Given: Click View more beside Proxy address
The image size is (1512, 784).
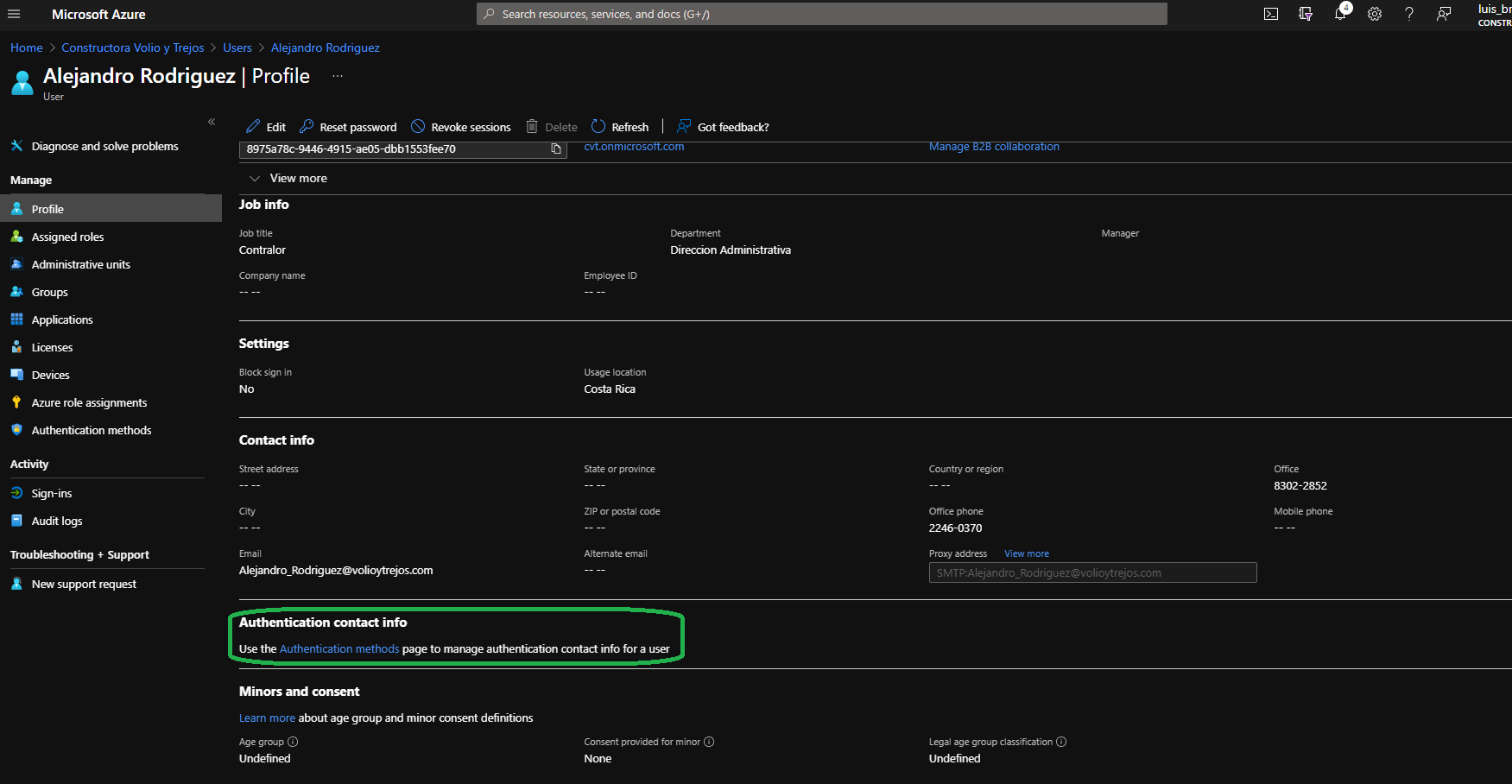Looking at the screenshot, I should (x=1027, y=553).
